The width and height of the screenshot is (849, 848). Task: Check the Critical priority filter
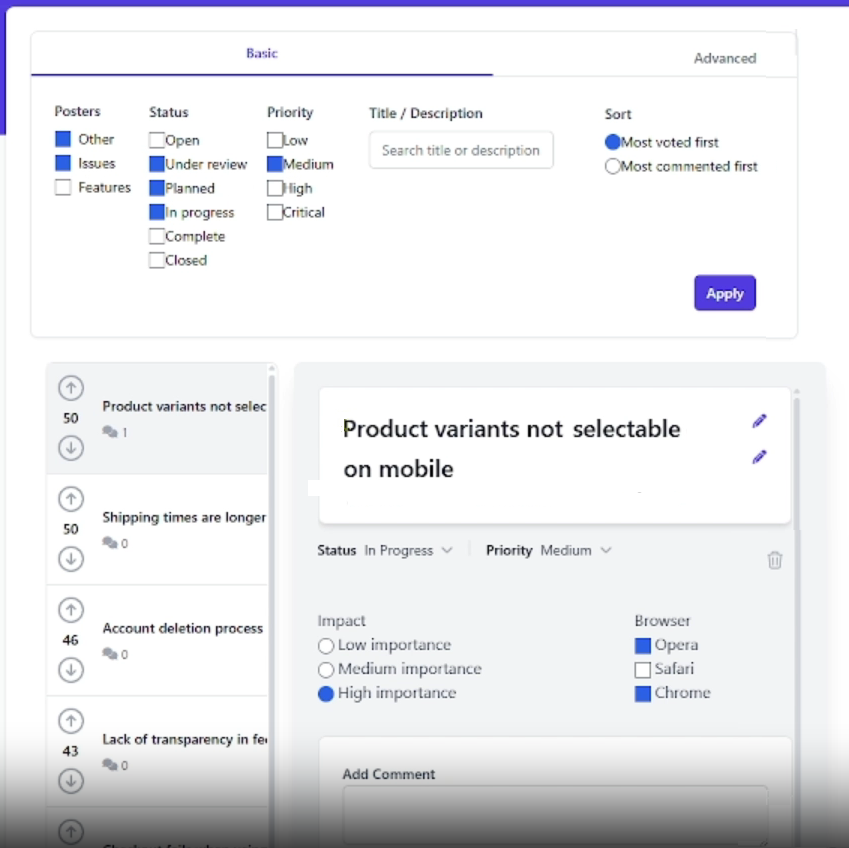pos(275,212)
